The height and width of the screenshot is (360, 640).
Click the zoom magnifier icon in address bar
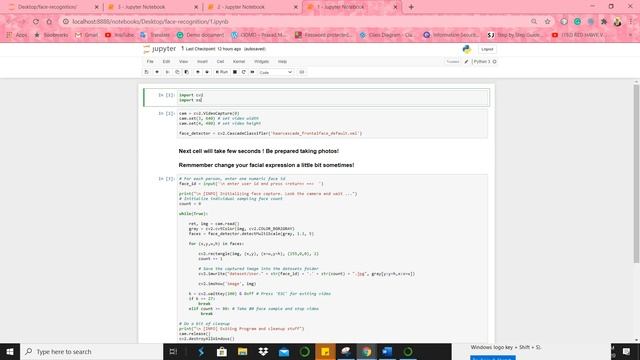tap(534, 22)
